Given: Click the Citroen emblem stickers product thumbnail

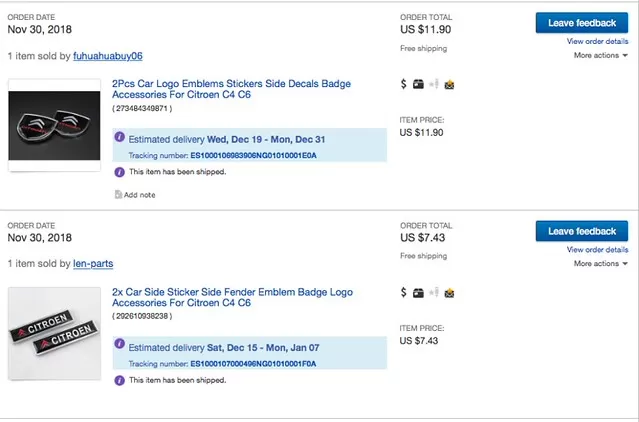Looking at the screenshot, I should coord(55,125).
